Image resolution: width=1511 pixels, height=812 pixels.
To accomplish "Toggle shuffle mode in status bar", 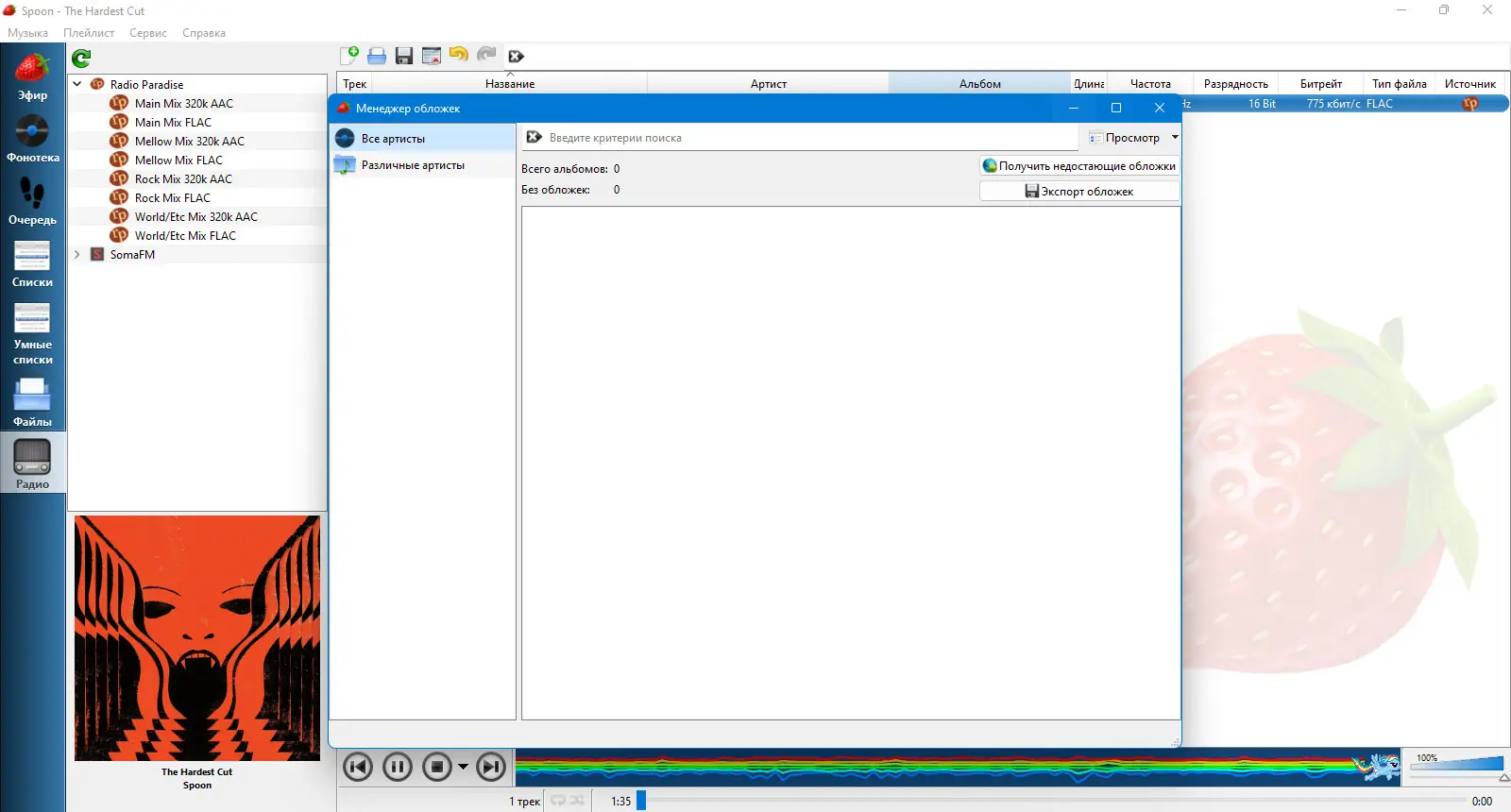I will 577,801.
